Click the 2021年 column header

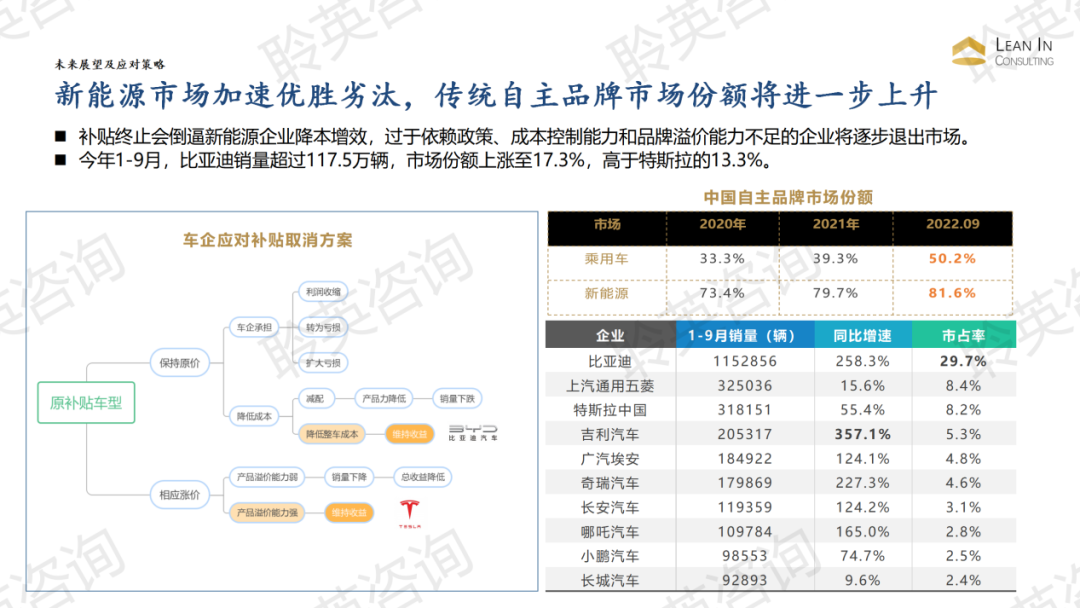click(835, 224)
